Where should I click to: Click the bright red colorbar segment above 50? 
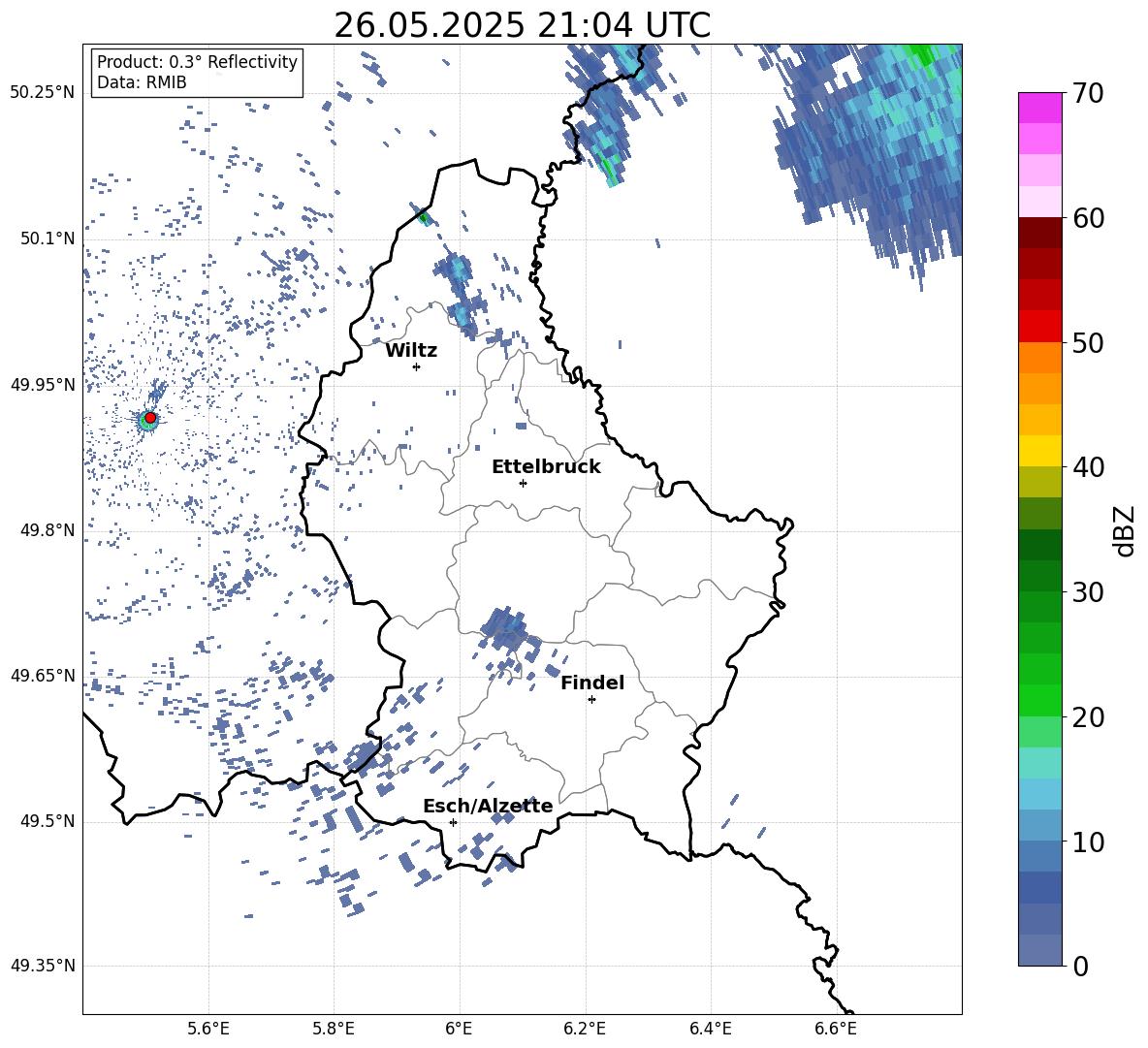pos(1039,327)
